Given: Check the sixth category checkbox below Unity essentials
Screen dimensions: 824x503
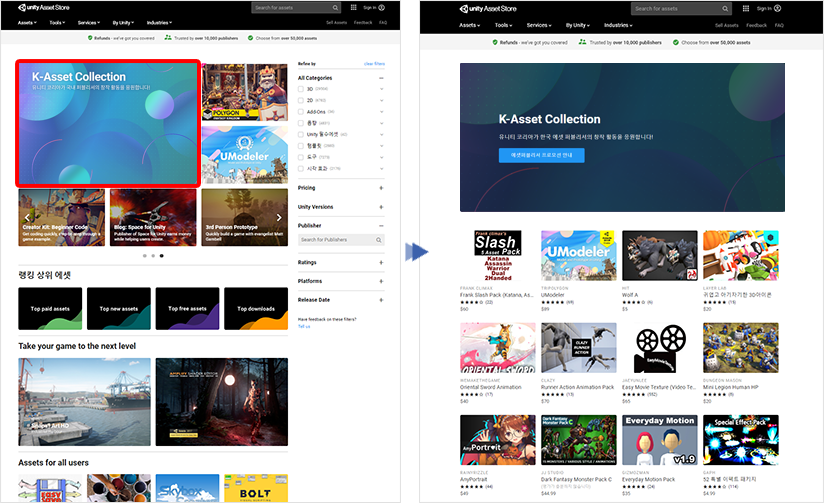Looking at the screenshot, I should click(x=301, y=146).
